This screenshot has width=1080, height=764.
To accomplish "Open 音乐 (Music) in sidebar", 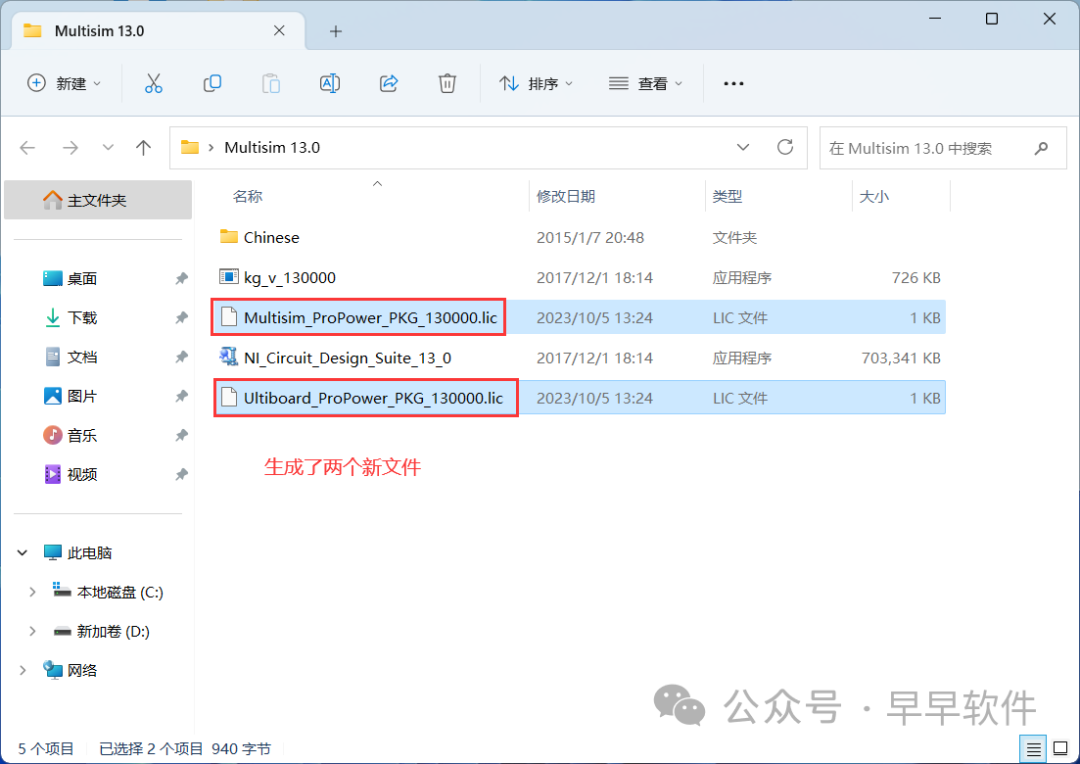I will [82, 435].
